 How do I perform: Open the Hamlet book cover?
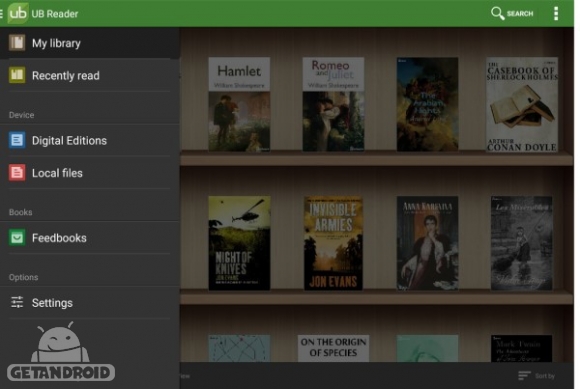239,104
